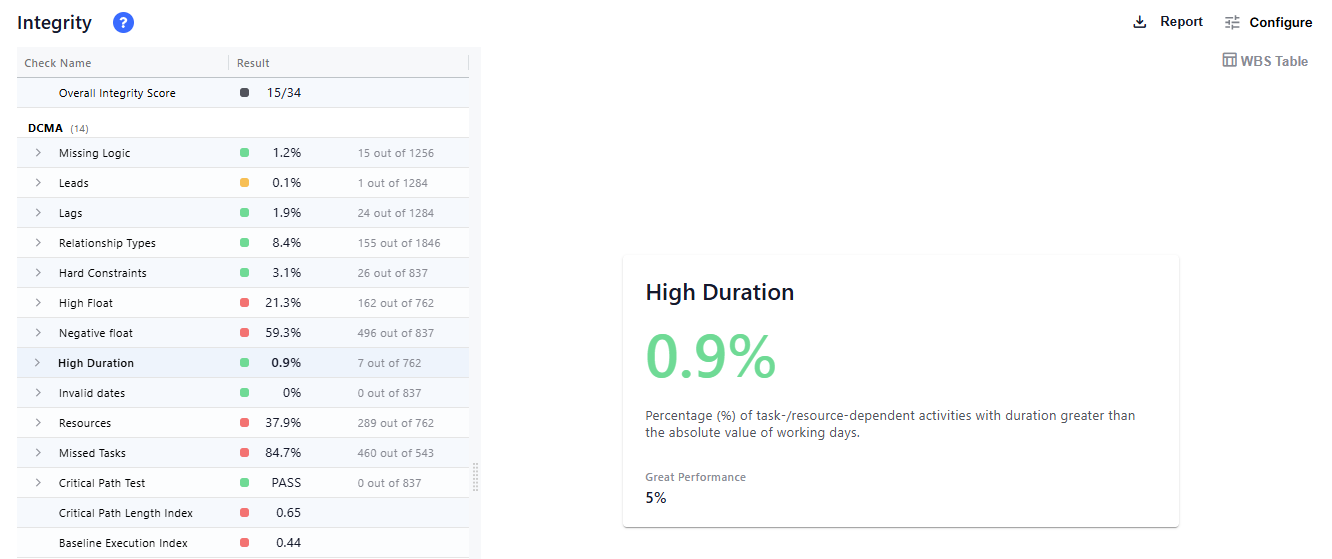Click the Result column header
Screen dimensions: 1332x559
(x=253, y=63)
